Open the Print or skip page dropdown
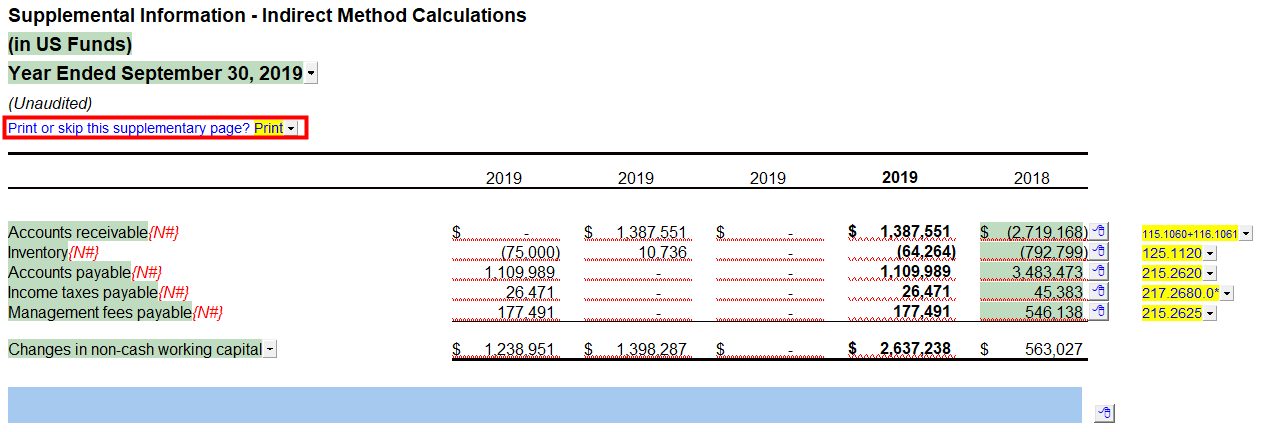 [291, 129]
